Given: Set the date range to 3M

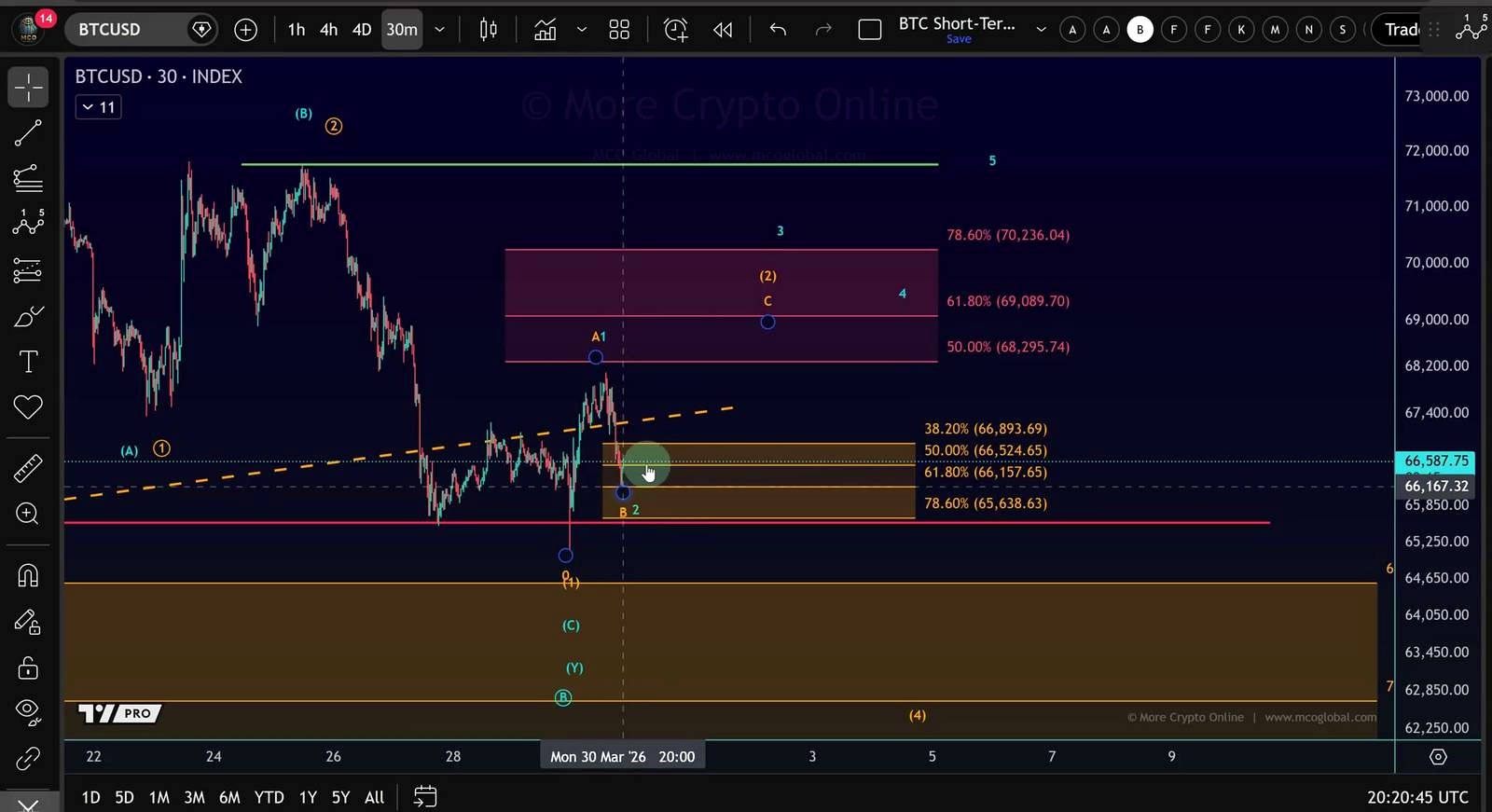Looking at the screenshot, I should (x=194, y=797).
